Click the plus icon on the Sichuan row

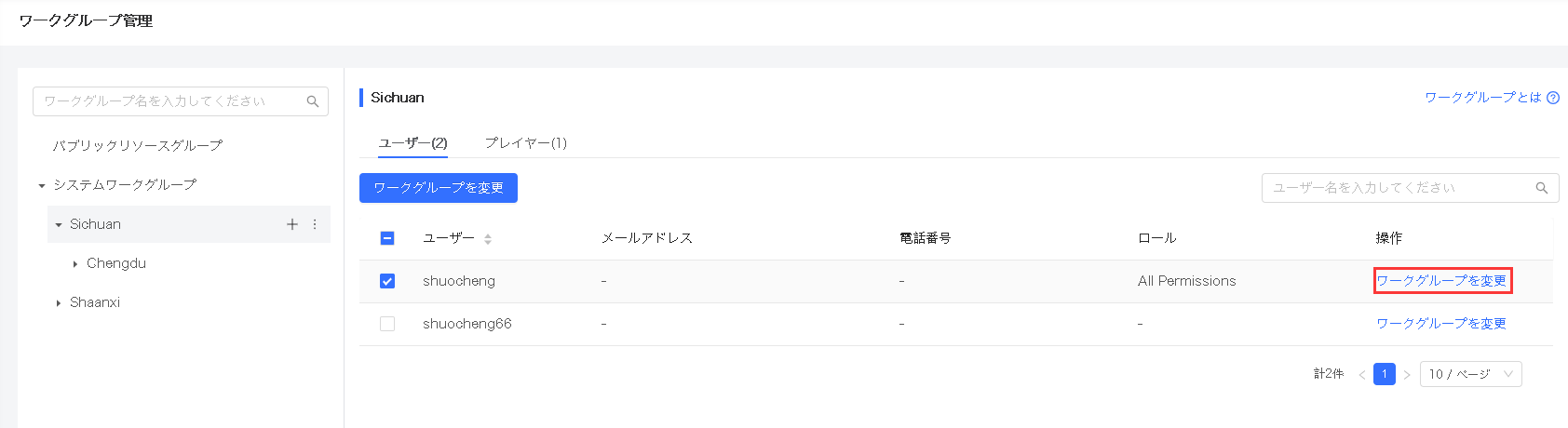[x=292, y=224]
